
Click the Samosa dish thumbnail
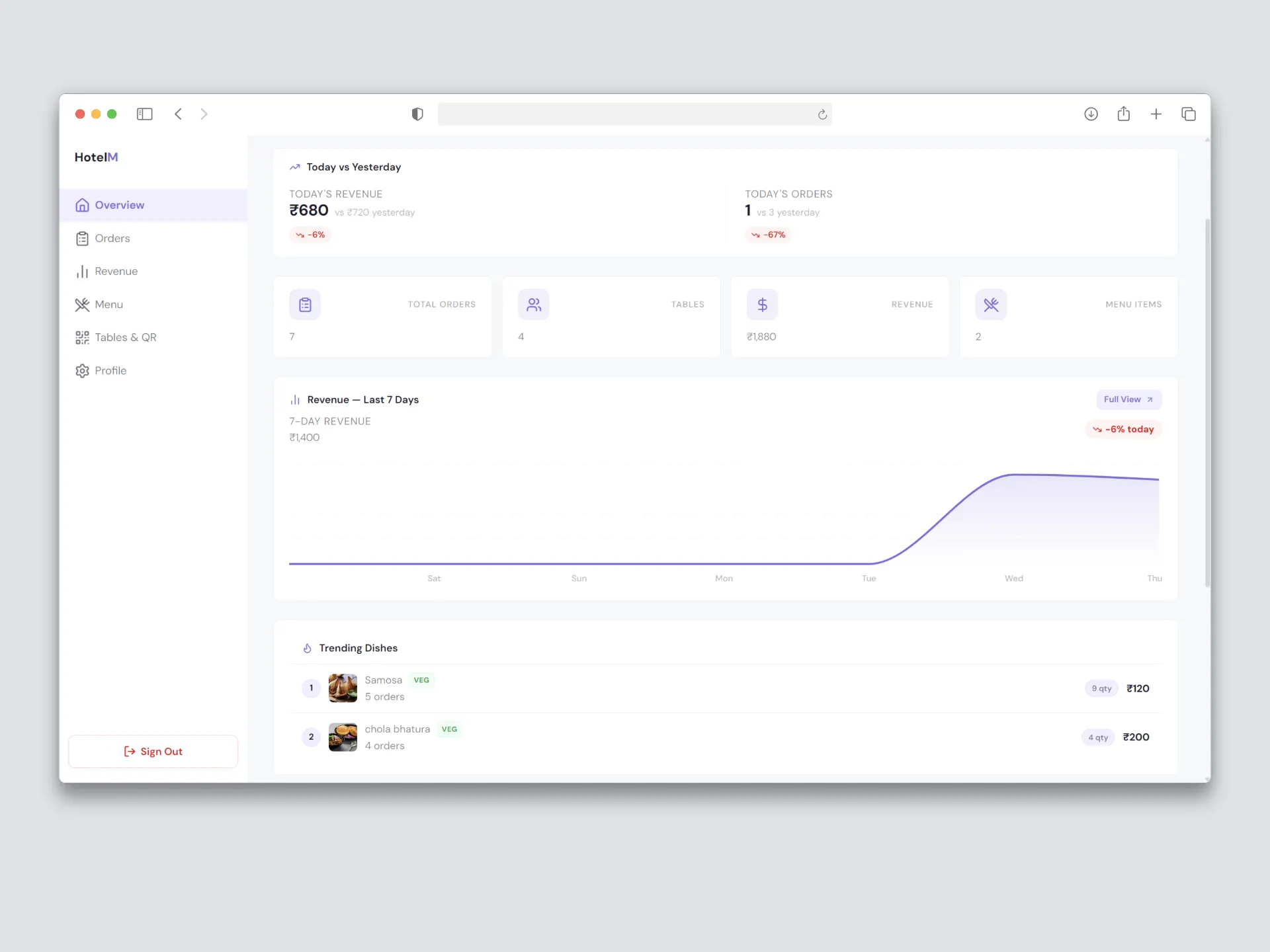click(343, 688)
